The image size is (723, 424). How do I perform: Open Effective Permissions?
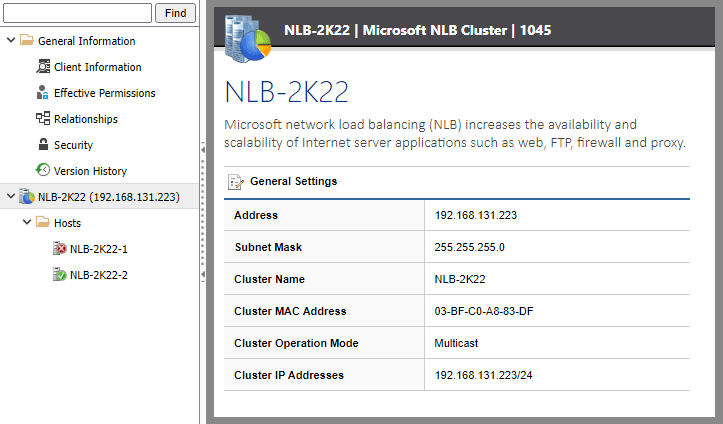point(105,93)
